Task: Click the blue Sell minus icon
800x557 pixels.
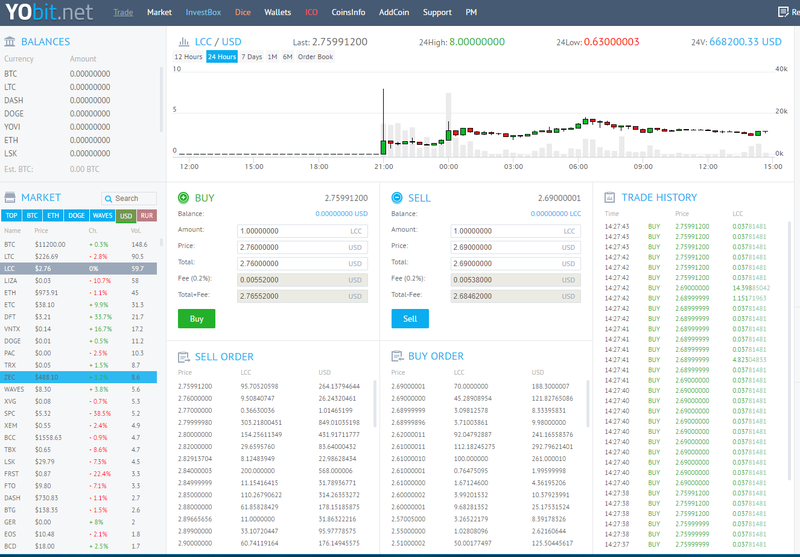Action: (396, 198)
